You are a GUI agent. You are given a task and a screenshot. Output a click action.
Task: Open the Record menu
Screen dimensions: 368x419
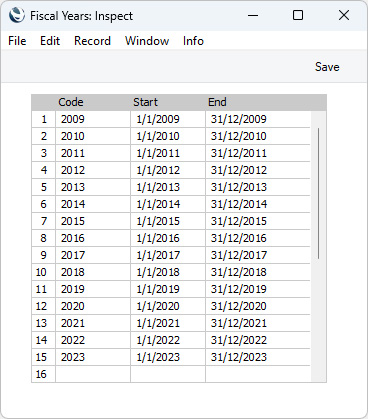(92, 41)
